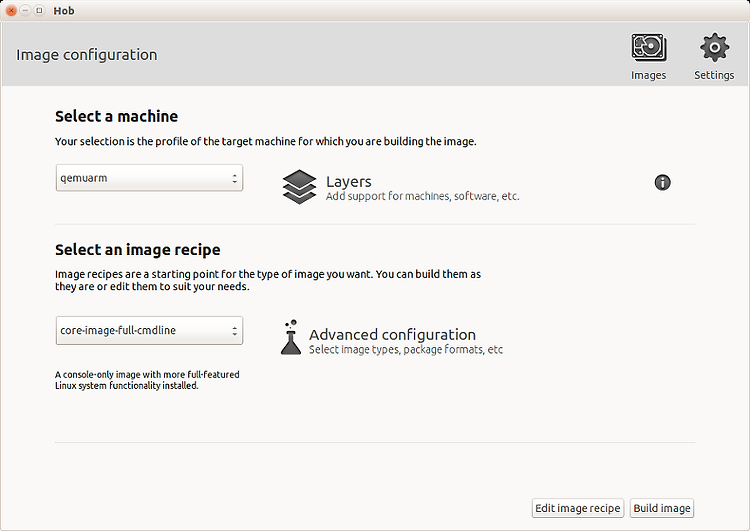The width and height of the screenshot is (750, 531).
Task: Minimize the Hob window
Action: (x=25, y=11)
